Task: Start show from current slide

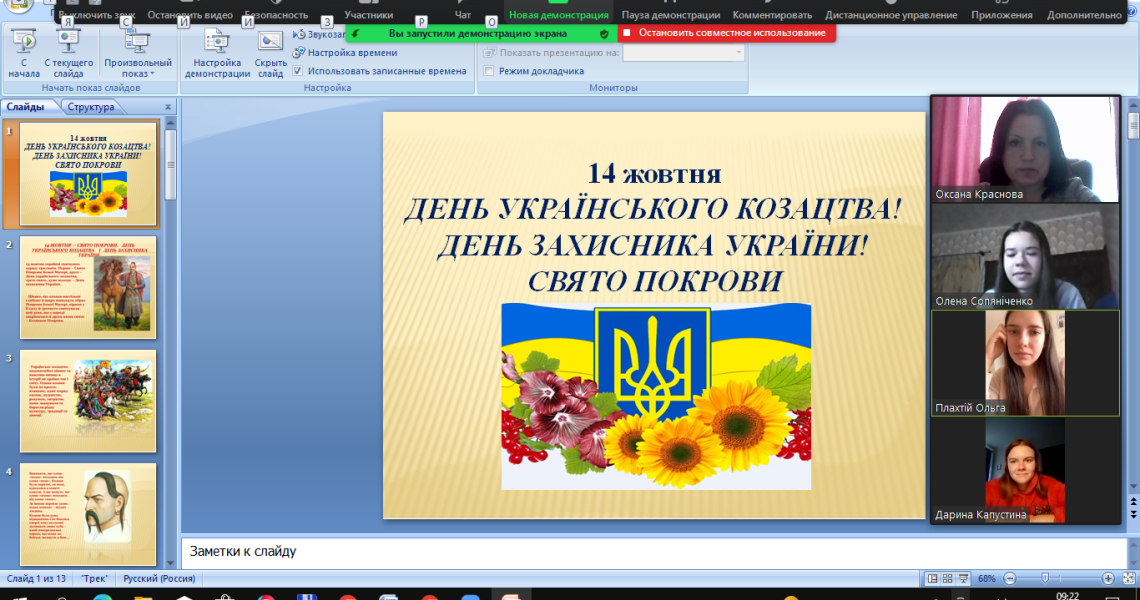Action: pyautogui.click(x=68, y=53)
